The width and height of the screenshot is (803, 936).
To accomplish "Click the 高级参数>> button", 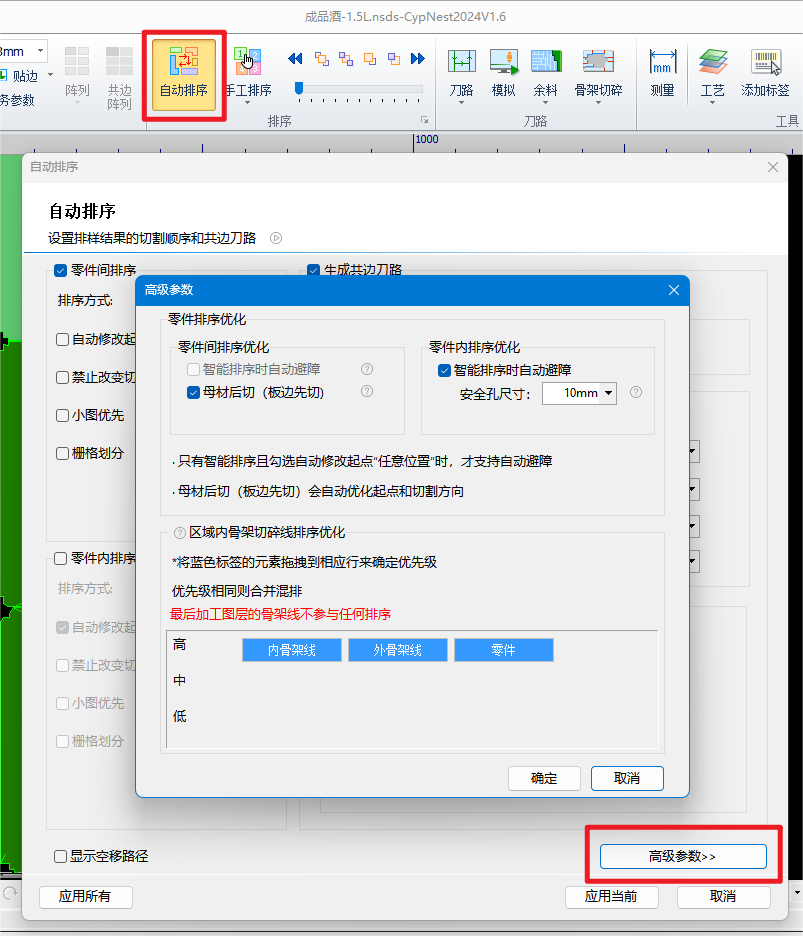I will coord(683,856).
